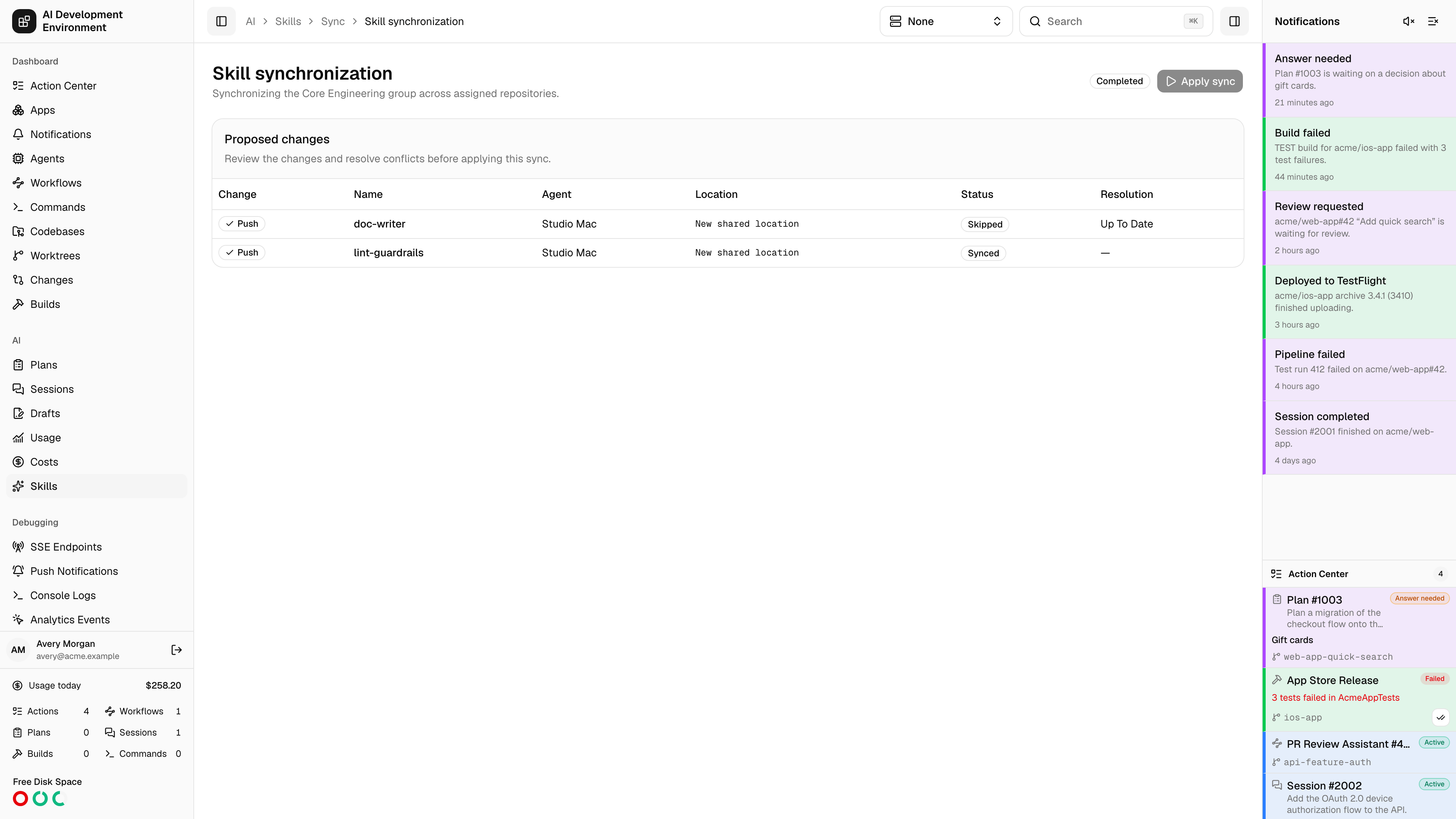1456x819 pixels.
Task: Click the Sync breadcrumb link
Action: click(x=333, y=22)
